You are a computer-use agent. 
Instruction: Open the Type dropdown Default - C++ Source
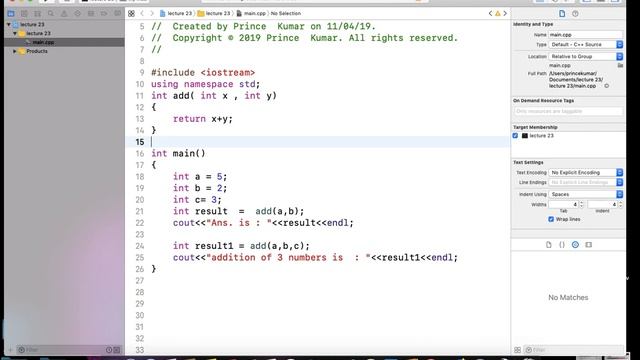(586, 44)
